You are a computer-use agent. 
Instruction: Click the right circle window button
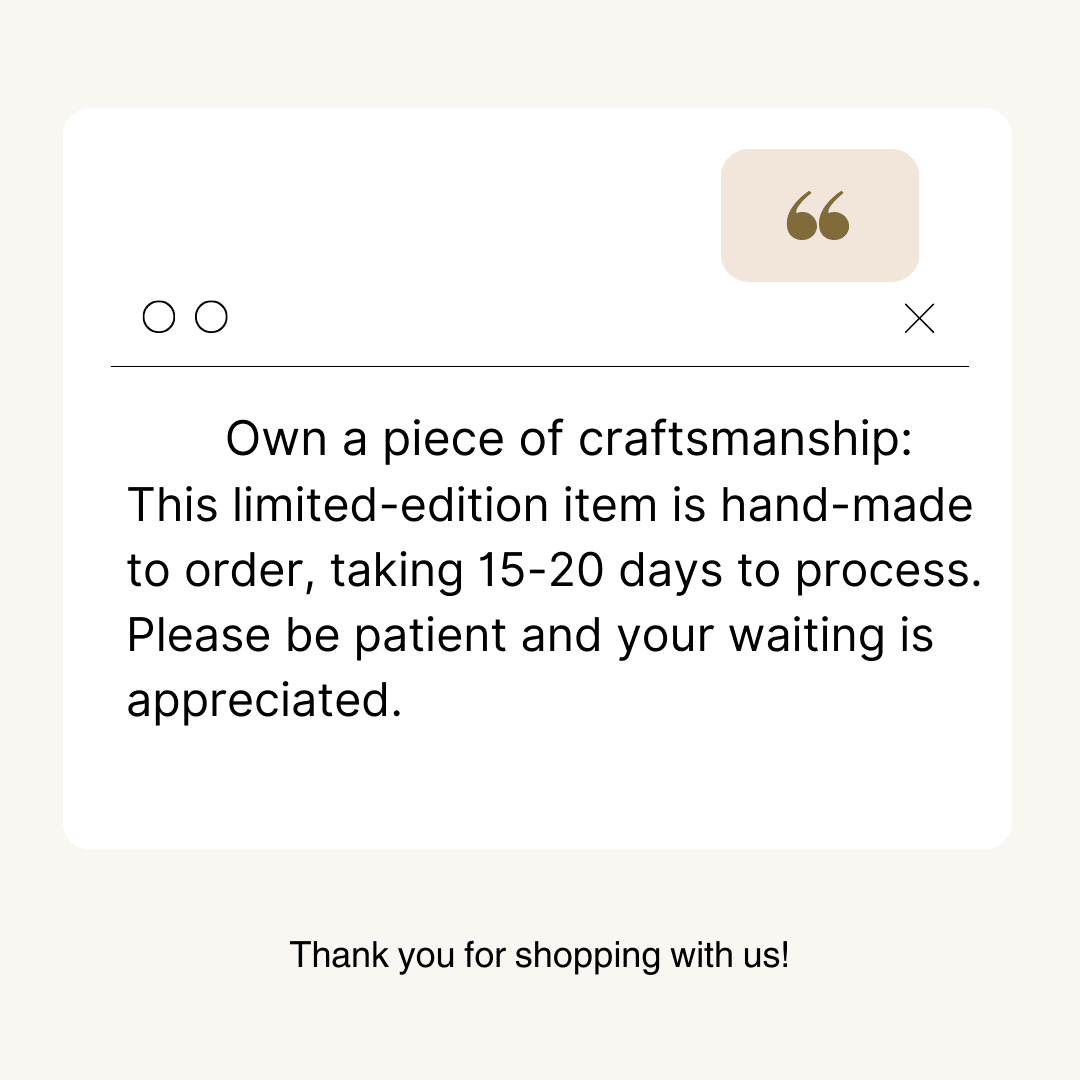(211, 317)
